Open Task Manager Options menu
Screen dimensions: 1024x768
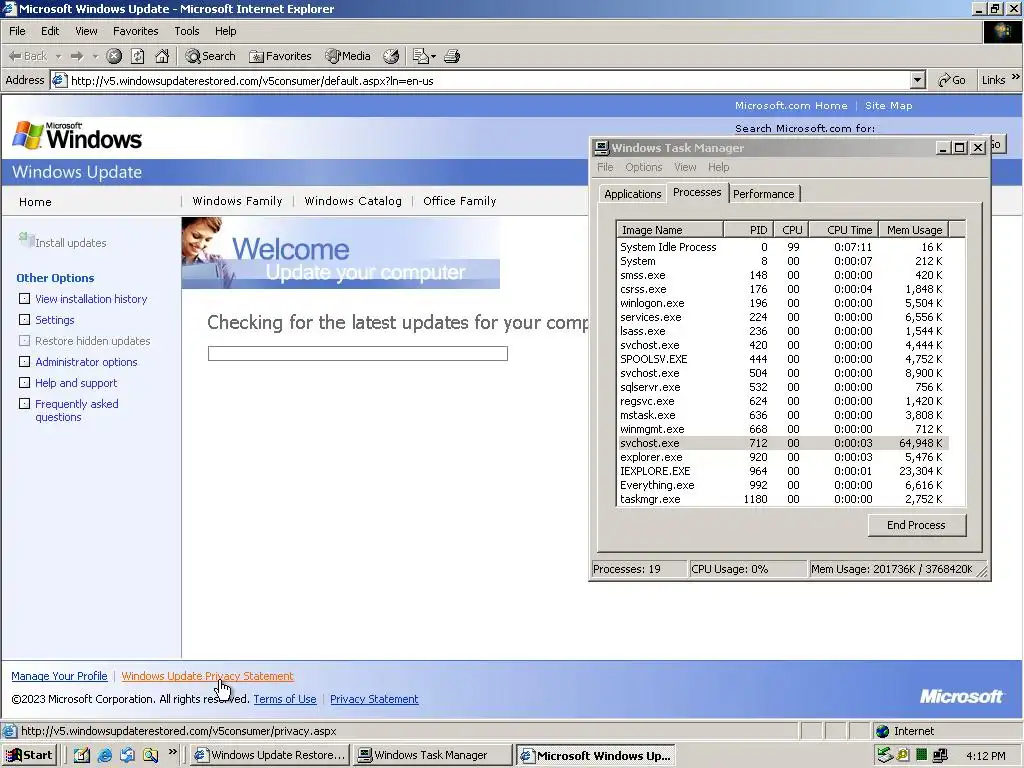[643, 167]
